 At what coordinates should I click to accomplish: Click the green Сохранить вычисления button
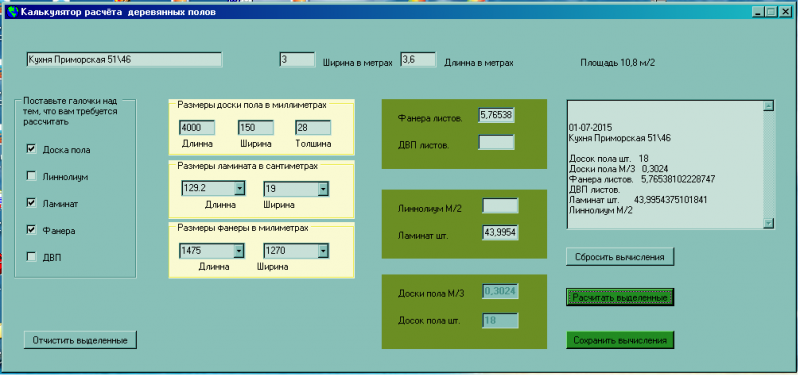click(620, 340)
